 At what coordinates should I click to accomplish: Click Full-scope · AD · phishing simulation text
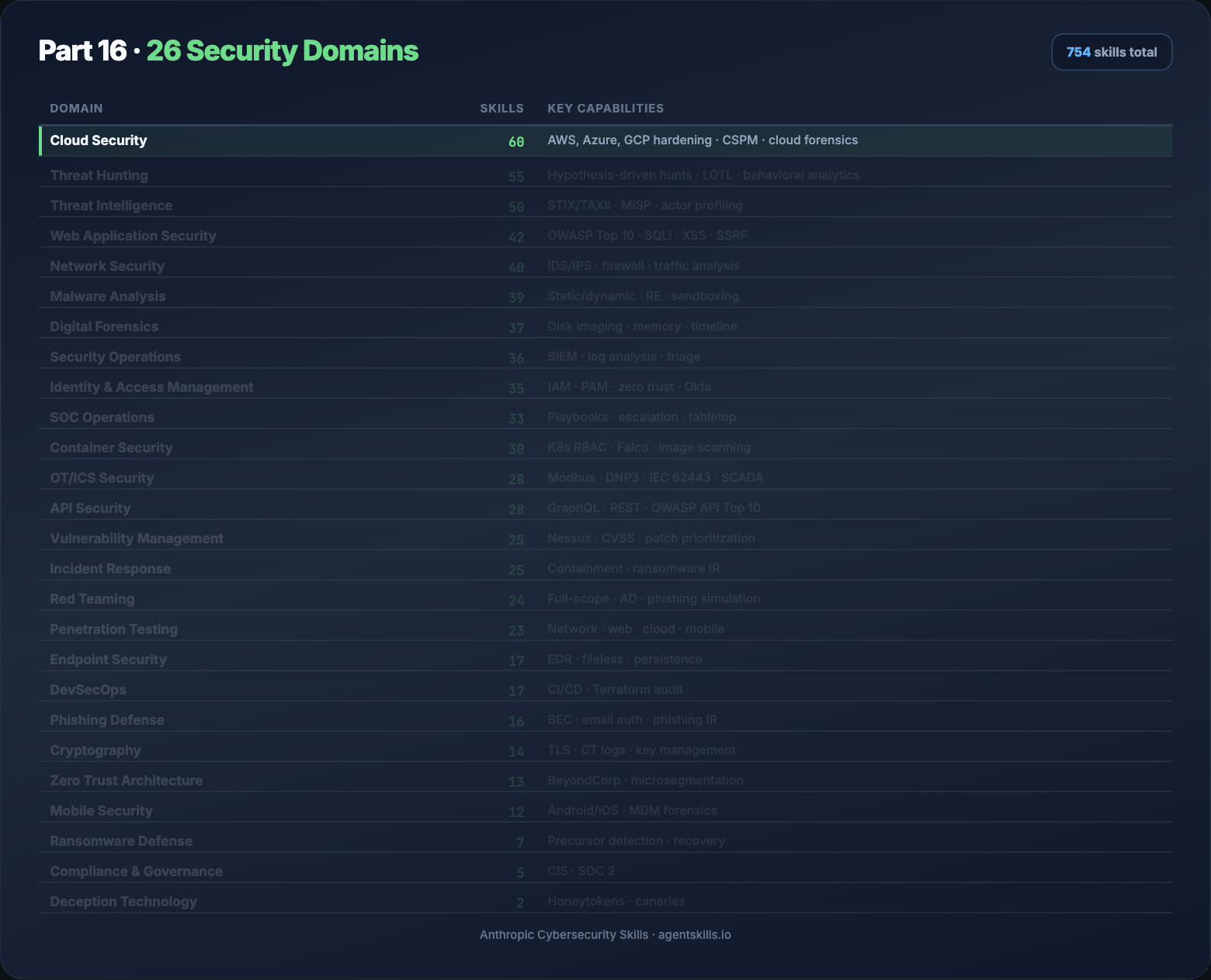(654, 599)
